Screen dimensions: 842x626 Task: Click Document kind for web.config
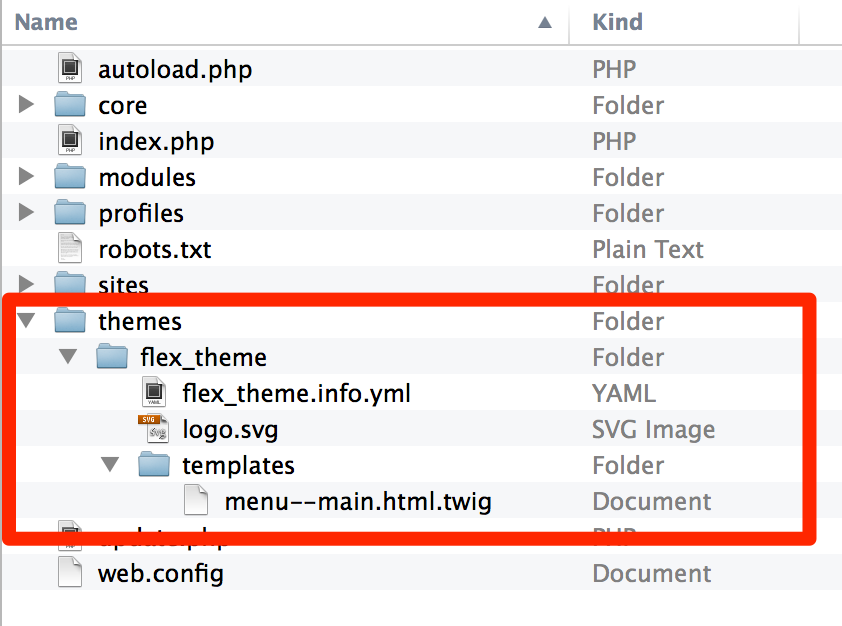coord(652,573)
